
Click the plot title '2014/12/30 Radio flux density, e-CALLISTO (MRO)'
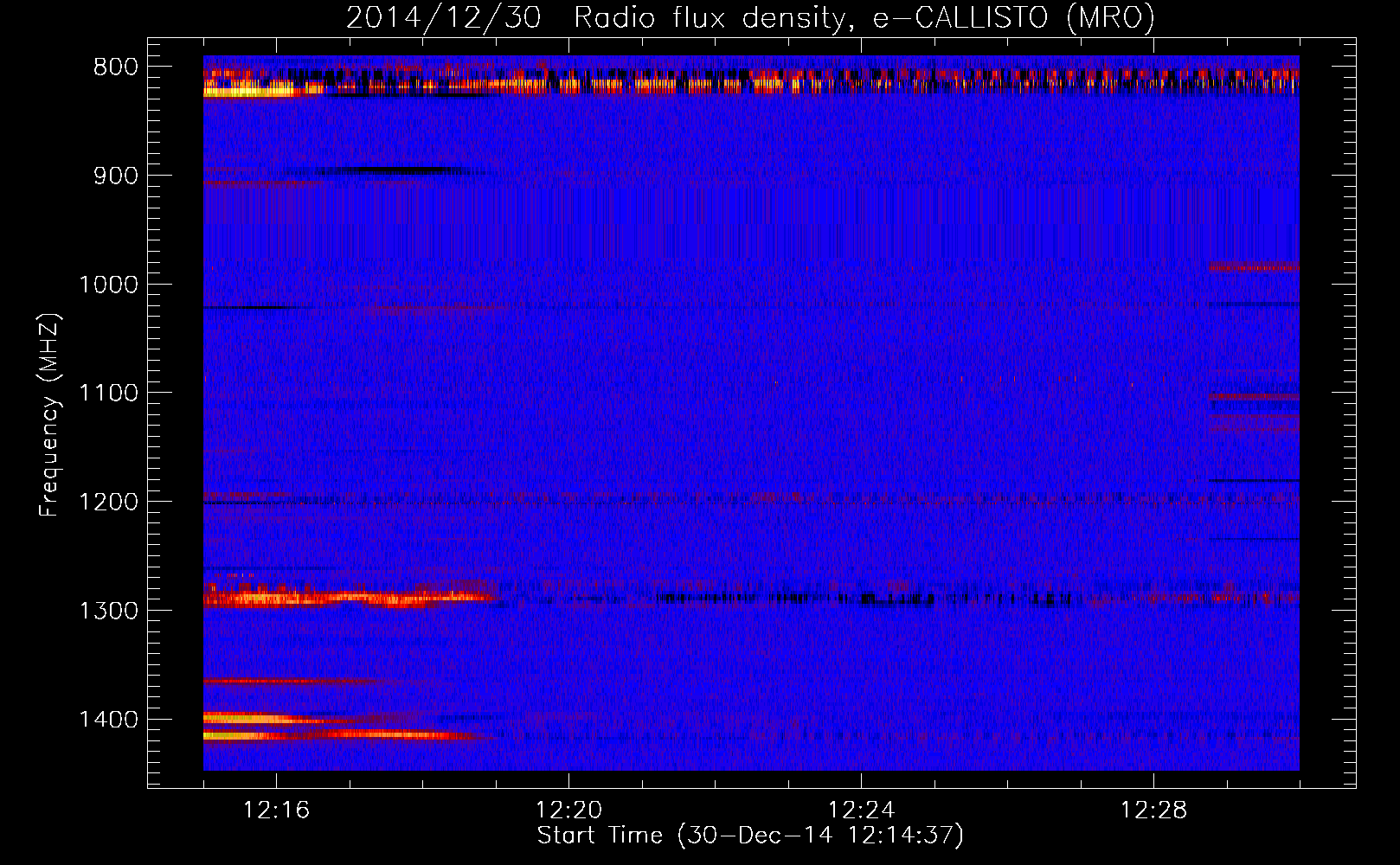750,18
